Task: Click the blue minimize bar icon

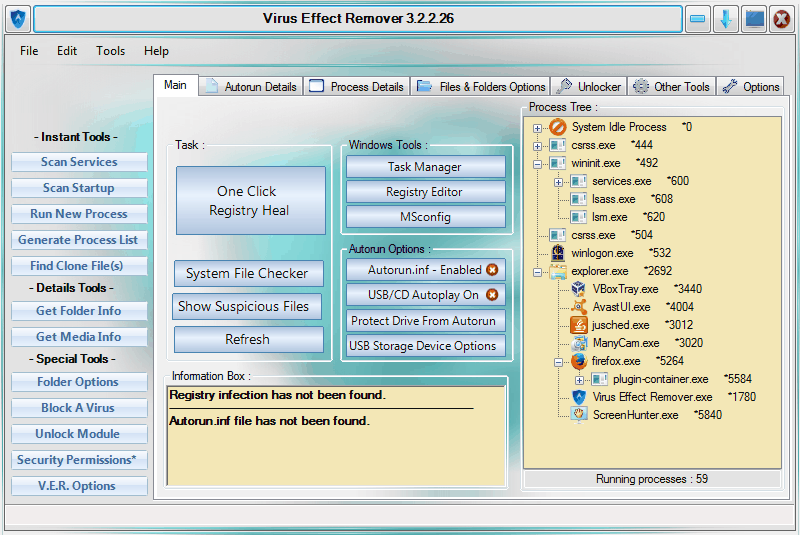Action: click(x=697, y=19)
